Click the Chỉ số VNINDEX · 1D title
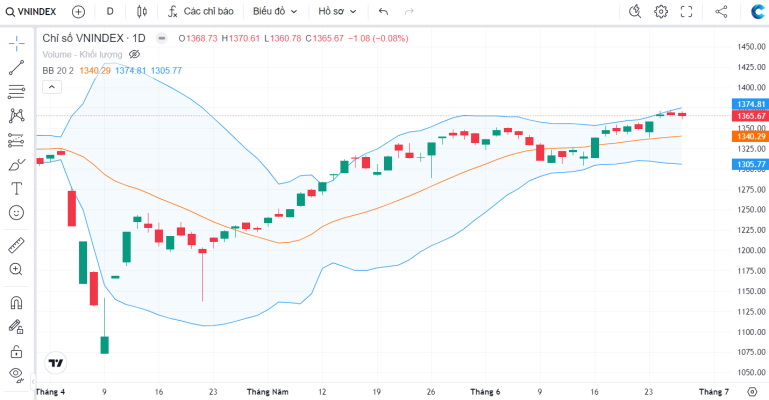Screen dimensions: 769x400 click(x=94, y=38)
